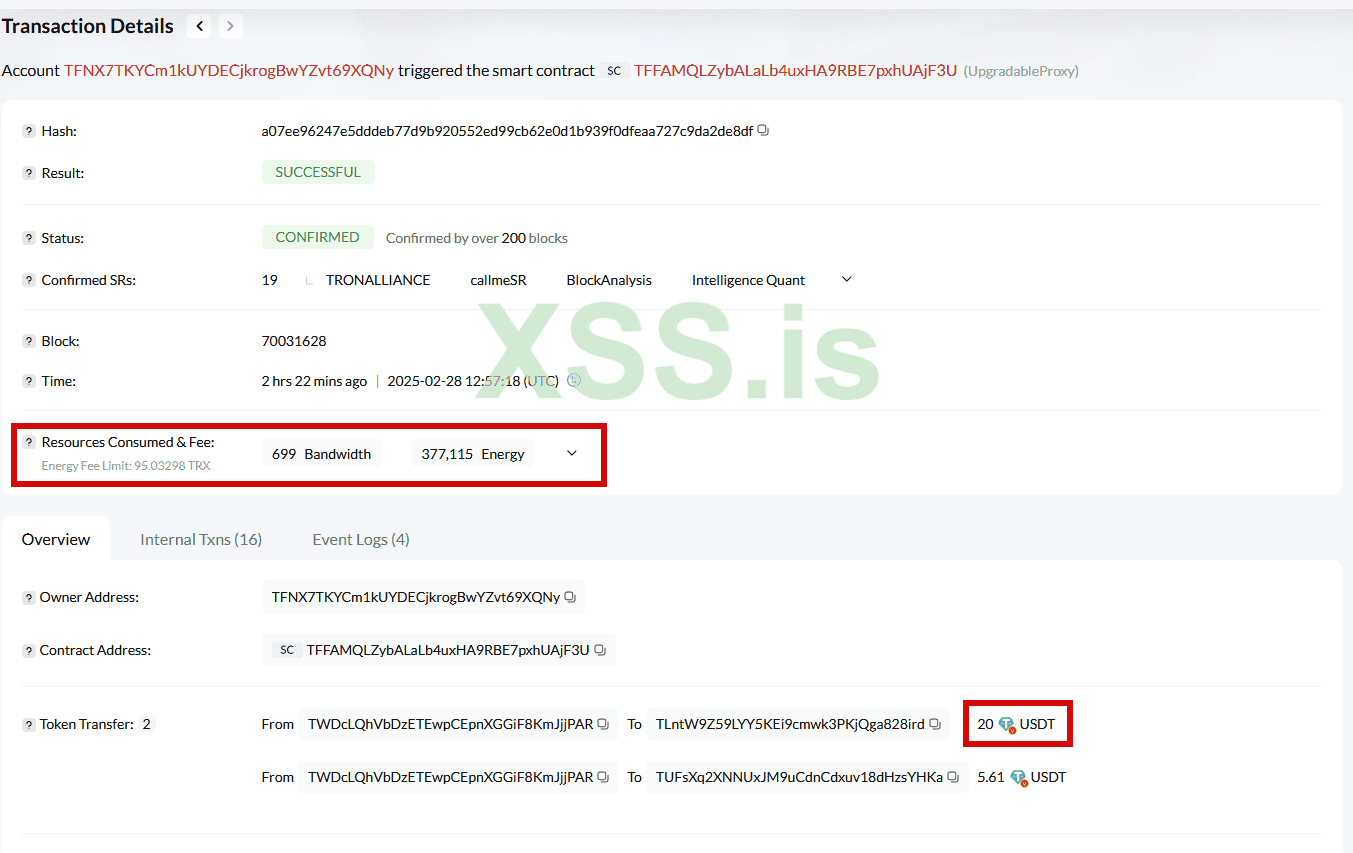This screenshot has width=1353, height=853.
Task: Open the triggering account address link in header
Action: pyautogui.click(x=229, y=70)
